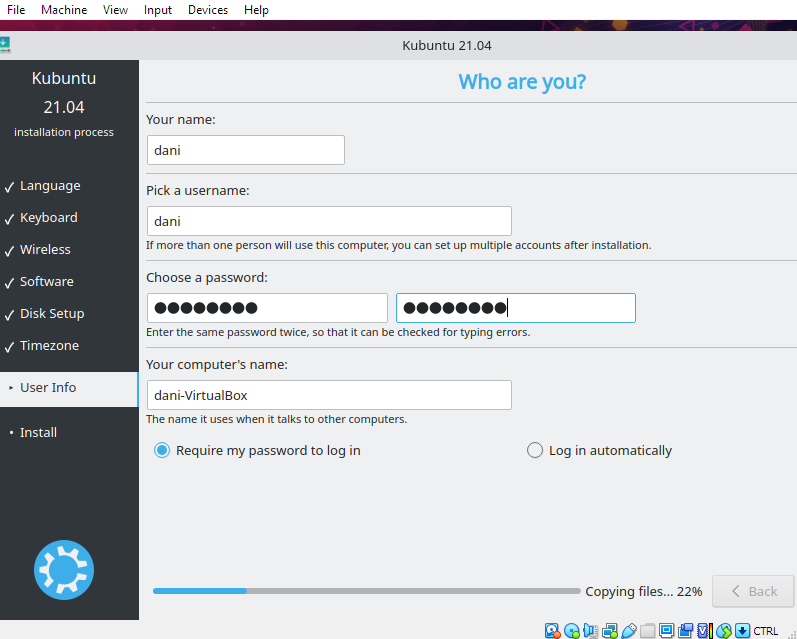Screen dimensions: 797x639
Task: Open the View menu
Action: [115, 10]
